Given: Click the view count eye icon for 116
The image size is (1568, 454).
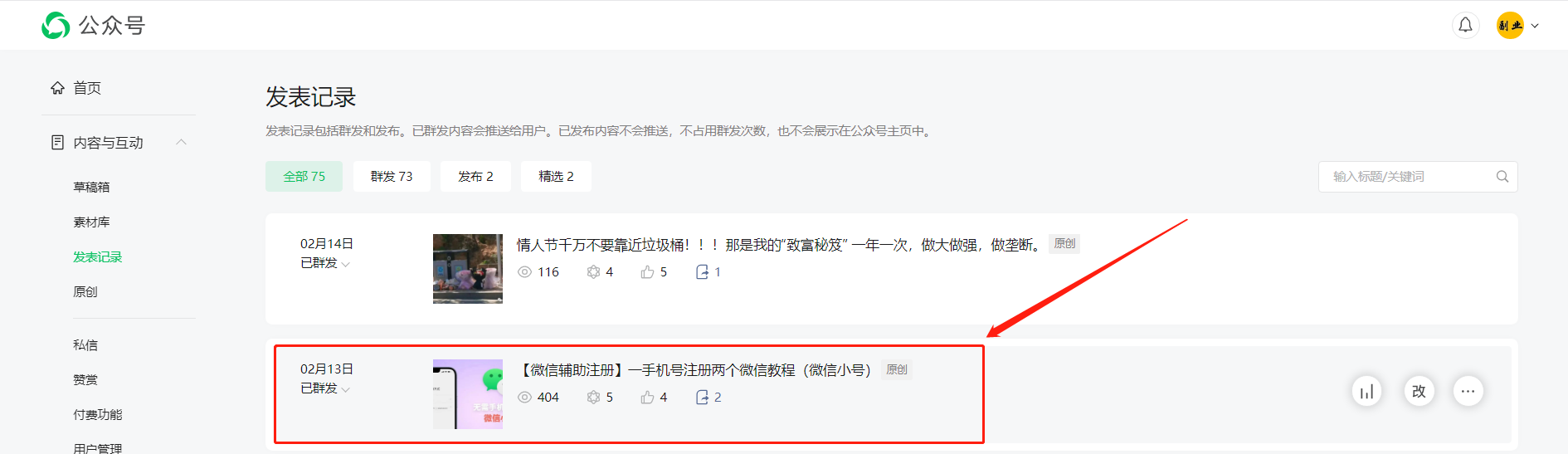Looking at the screenshot, I should pyautogui.click(x=524, y=272).
